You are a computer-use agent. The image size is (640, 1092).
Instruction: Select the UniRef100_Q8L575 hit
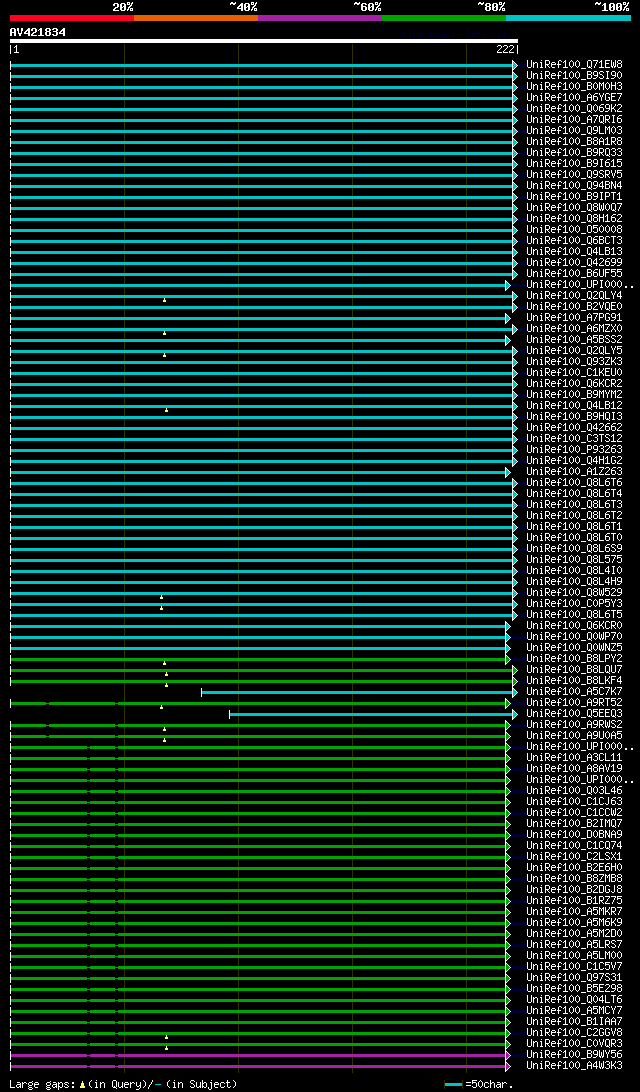click(x=574, y=559)
